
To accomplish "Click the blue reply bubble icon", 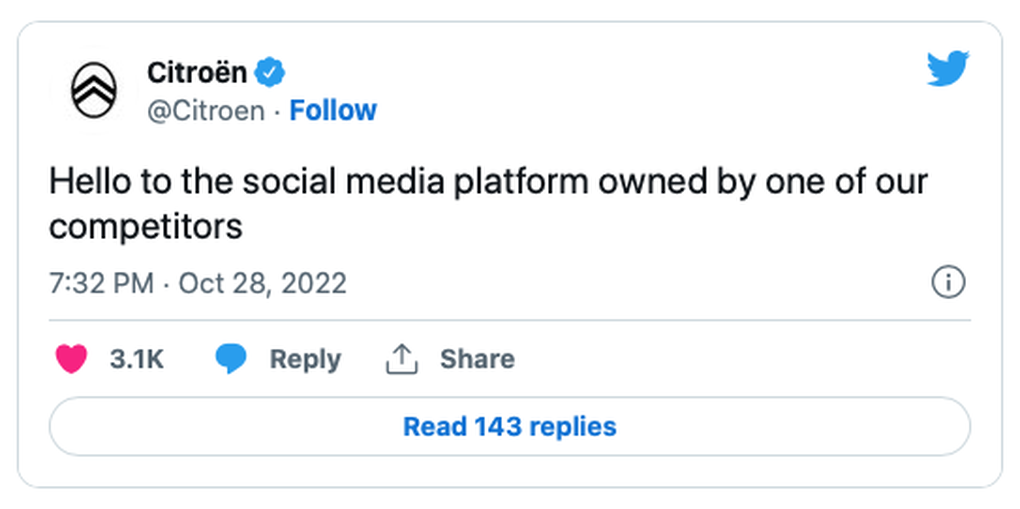I will click(x=231, y=359).
